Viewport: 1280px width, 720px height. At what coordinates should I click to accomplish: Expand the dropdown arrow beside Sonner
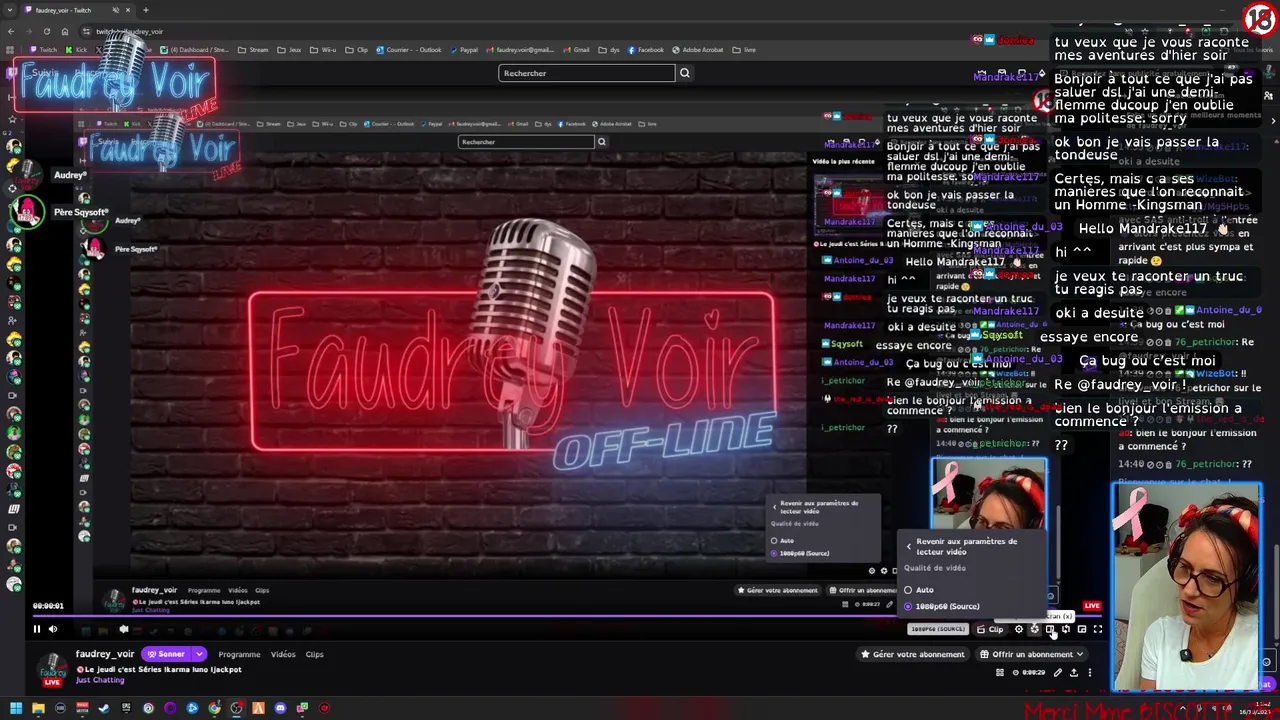click(199, 654)
